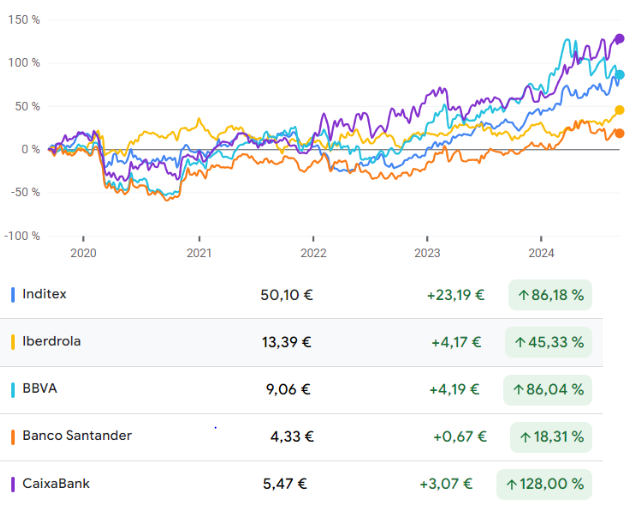Open Banco Santander stock details
The height and width of the screenshot is (509, 636).
pyautogui.click(x=77, y=435)
